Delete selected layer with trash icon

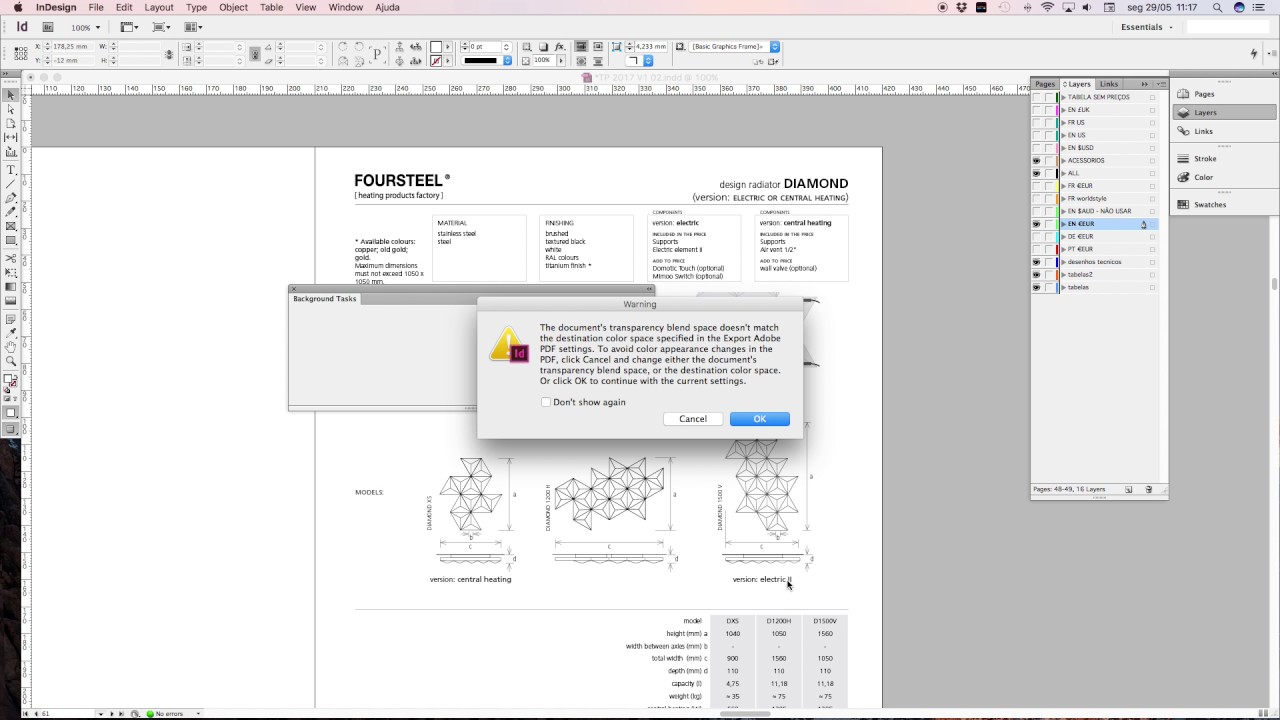(1149, 490)
